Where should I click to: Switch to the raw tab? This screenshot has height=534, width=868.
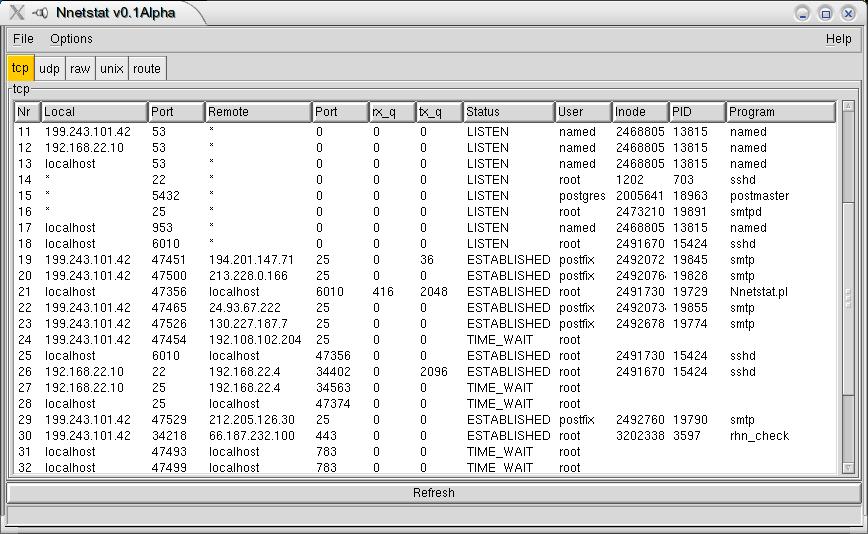pyautogui.click(x=80, y=69)
